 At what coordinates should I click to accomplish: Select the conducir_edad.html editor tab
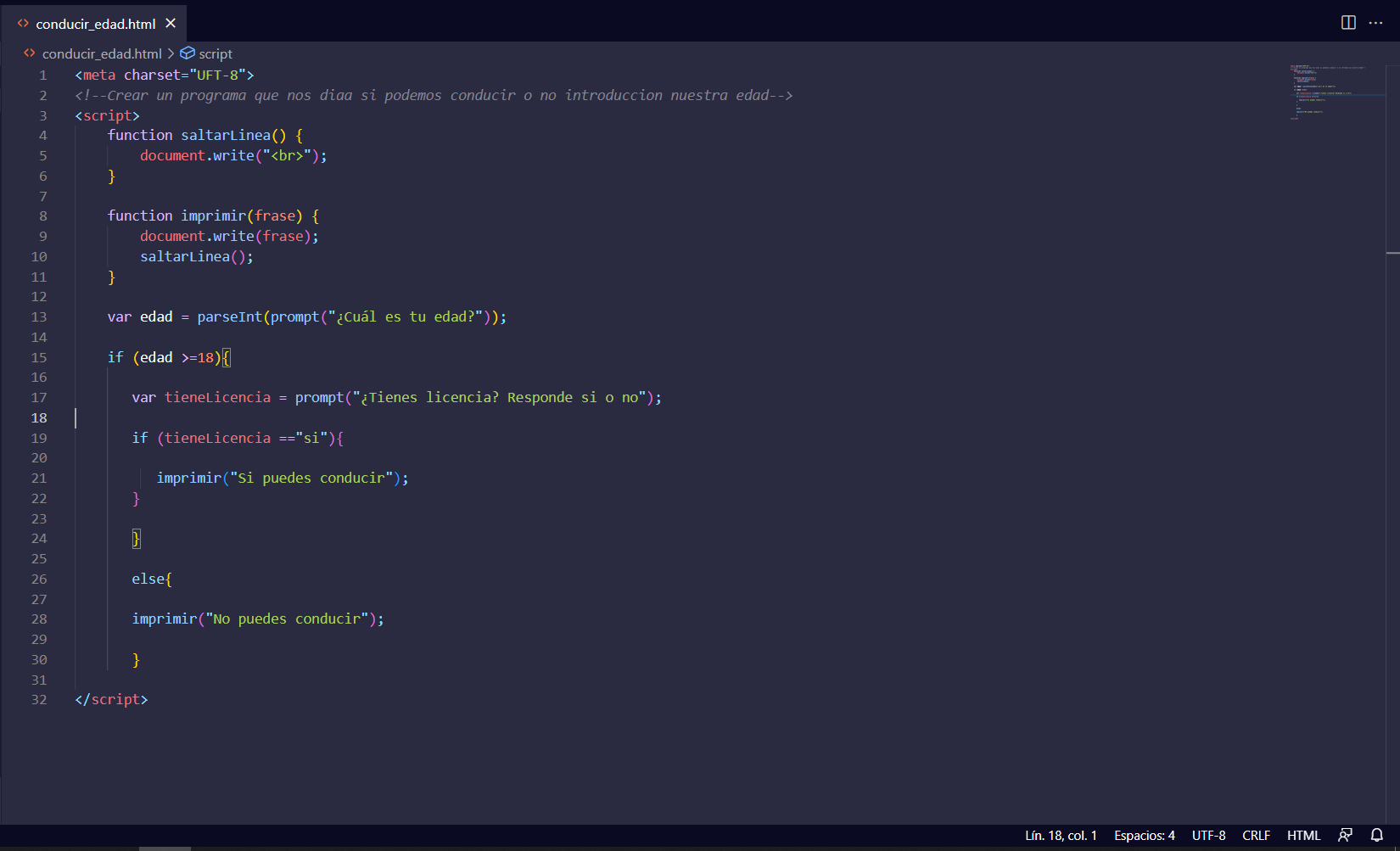click(x=94, y=23)
